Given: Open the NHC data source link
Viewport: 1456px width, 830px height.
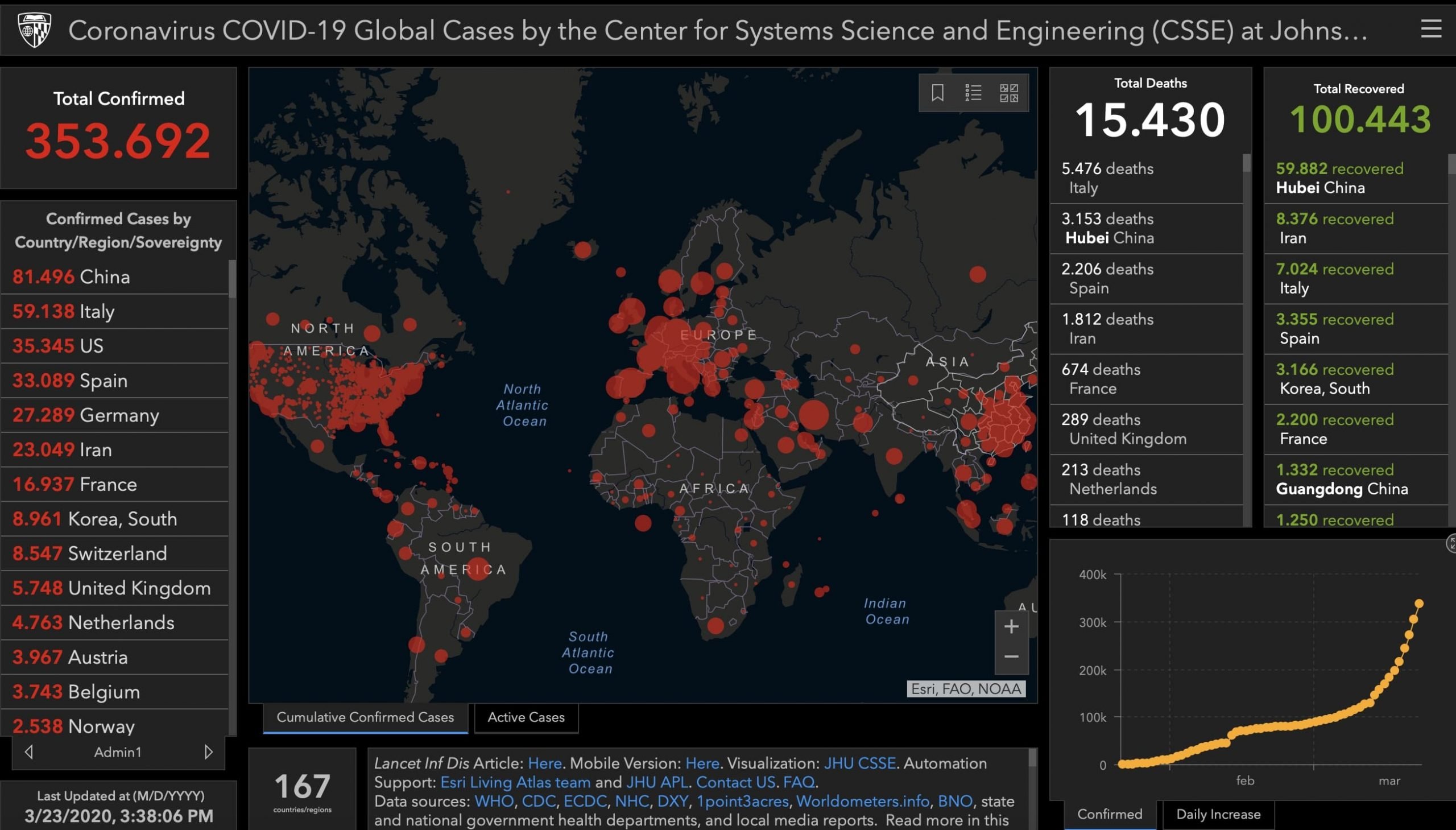Looking at the screenshot, I should [x=632, y=801].
